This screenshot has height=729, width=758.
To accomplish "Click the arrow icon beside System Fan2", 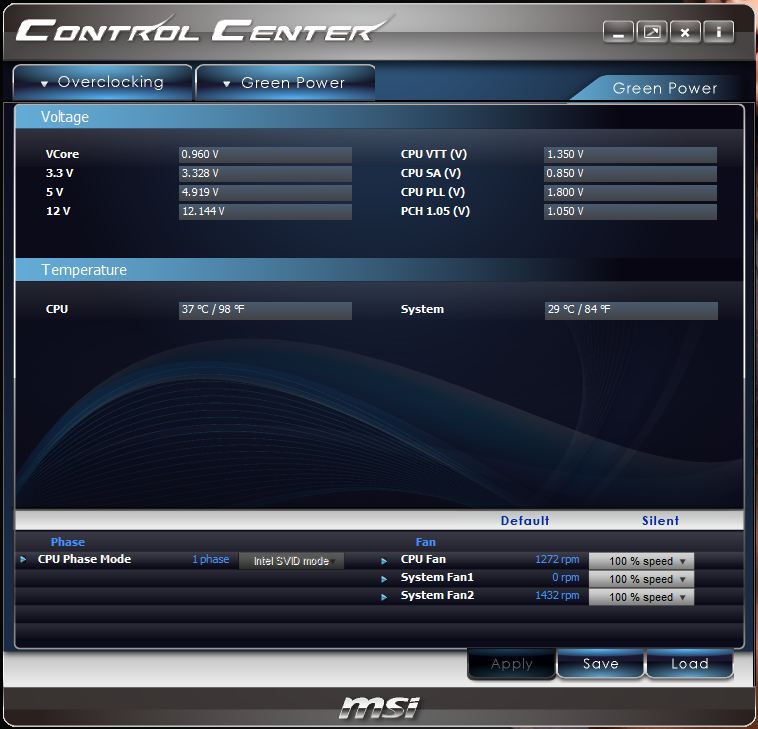I will tap(384, 597).
